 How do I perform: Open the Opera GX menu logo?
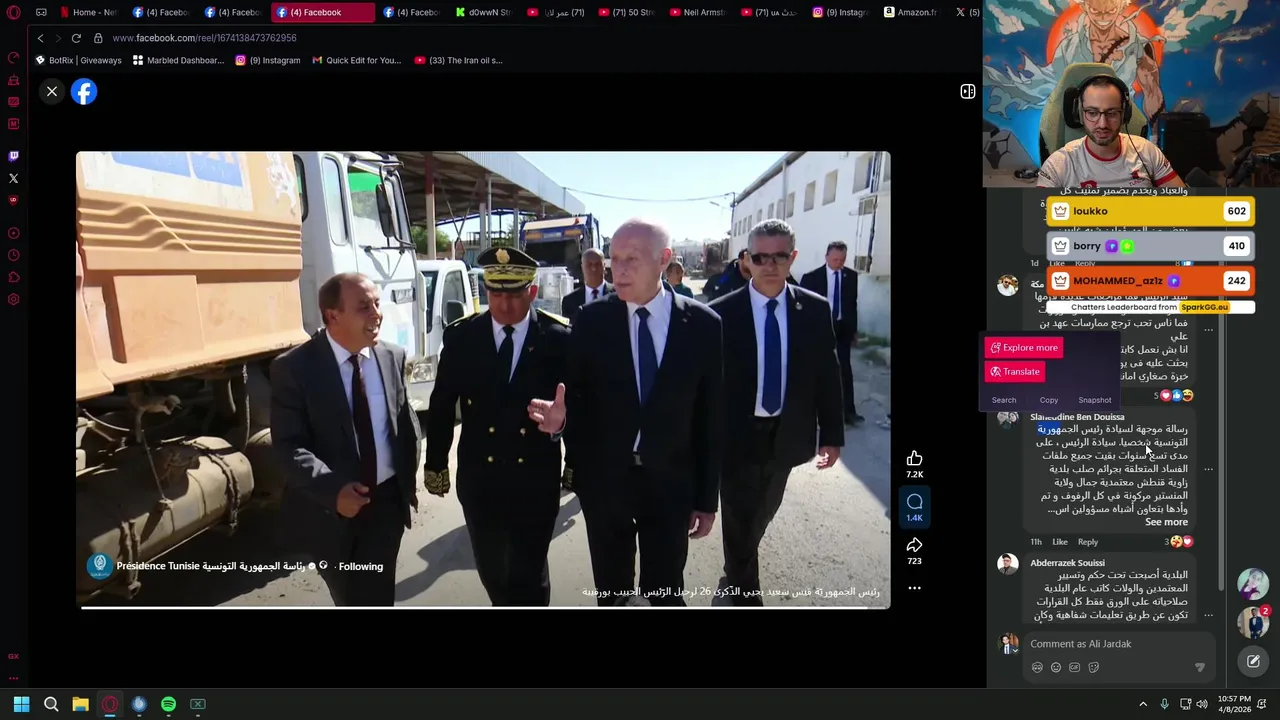pyautogui.click(x=13, y=12)
